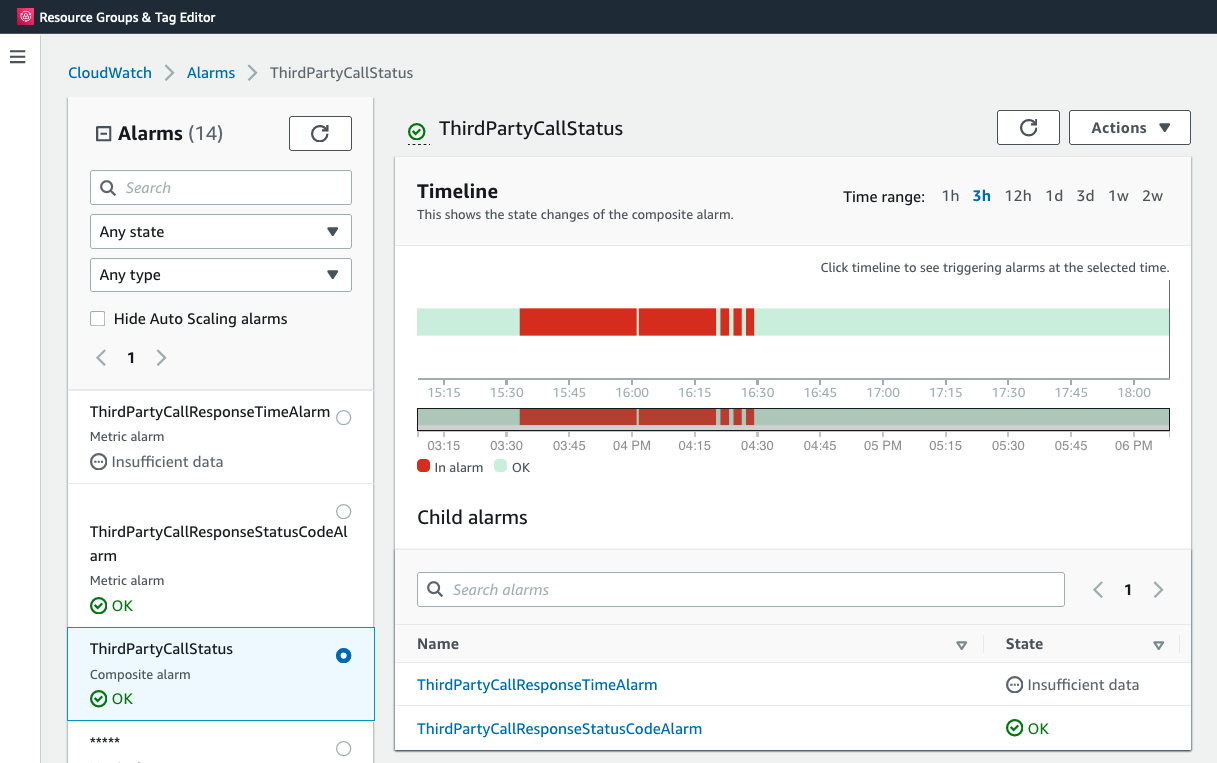This screenshot has width=1217, height=763.
Task: Open the hamburger navigation menu
Action: click(x=17, y=57)
